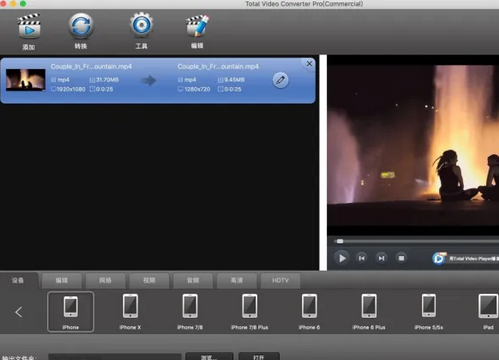The height and width of the screenshot is (360, 499).
Task: Switch to the 视频 (Video) tab
Action: coord(149,281)
